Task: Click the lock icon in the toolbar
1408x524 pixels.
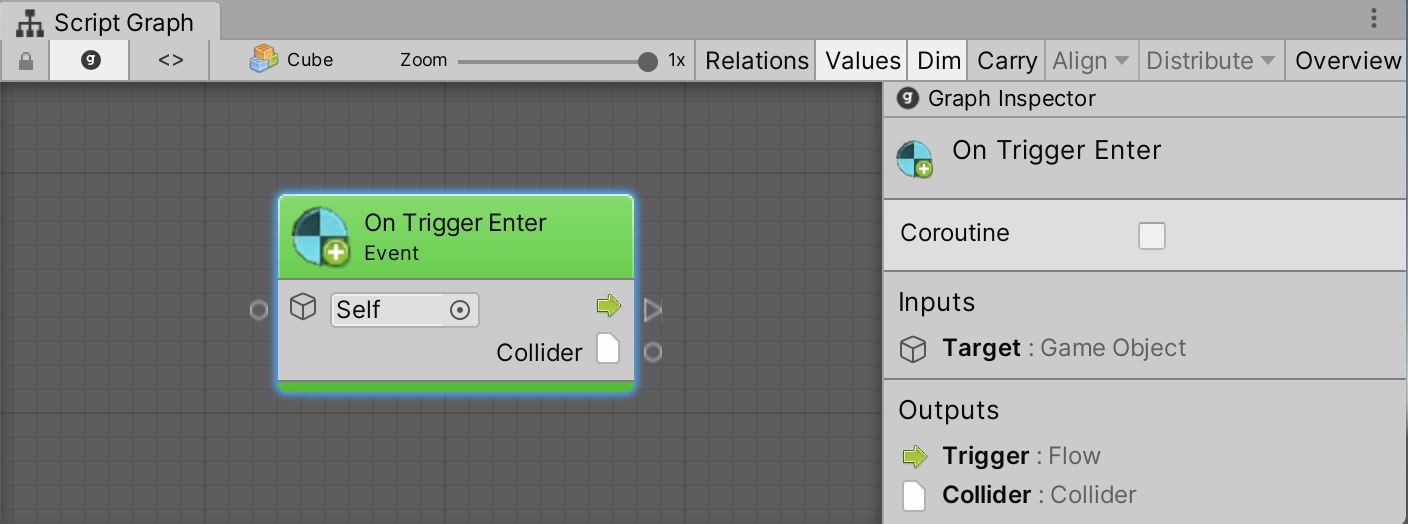Action: click(x=26, y=61)
